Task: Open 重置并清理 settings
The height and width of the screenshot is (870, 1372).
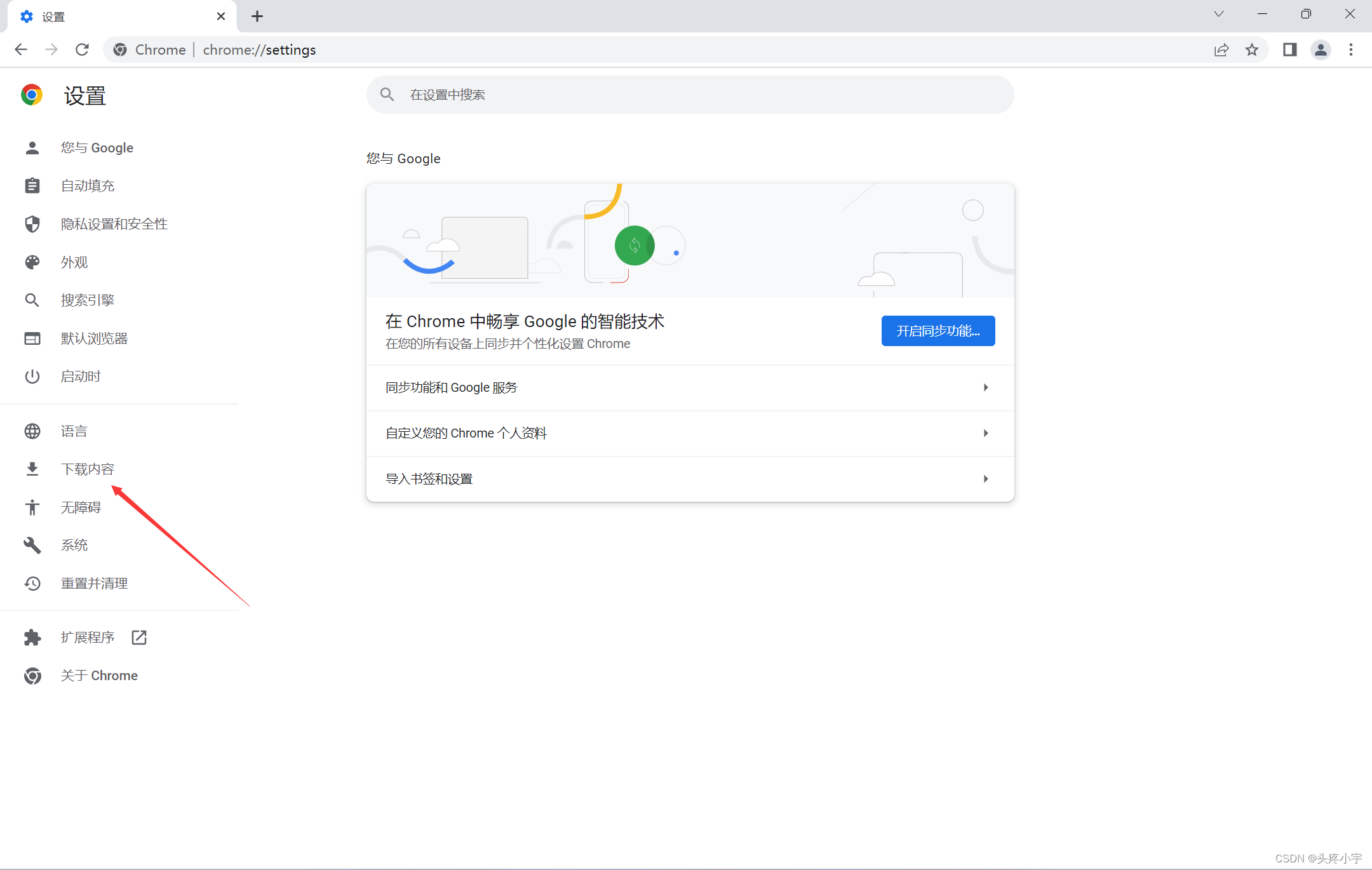Action: [95, 583]
